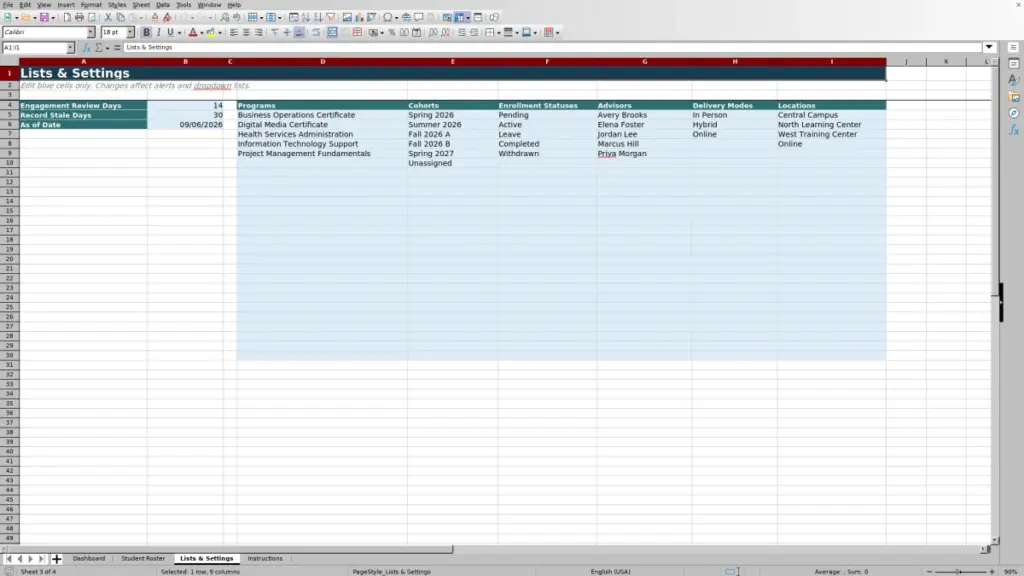Click the yellow highlight color swatch
This screenshot has width=1024, height=576.
pos(211,33)
